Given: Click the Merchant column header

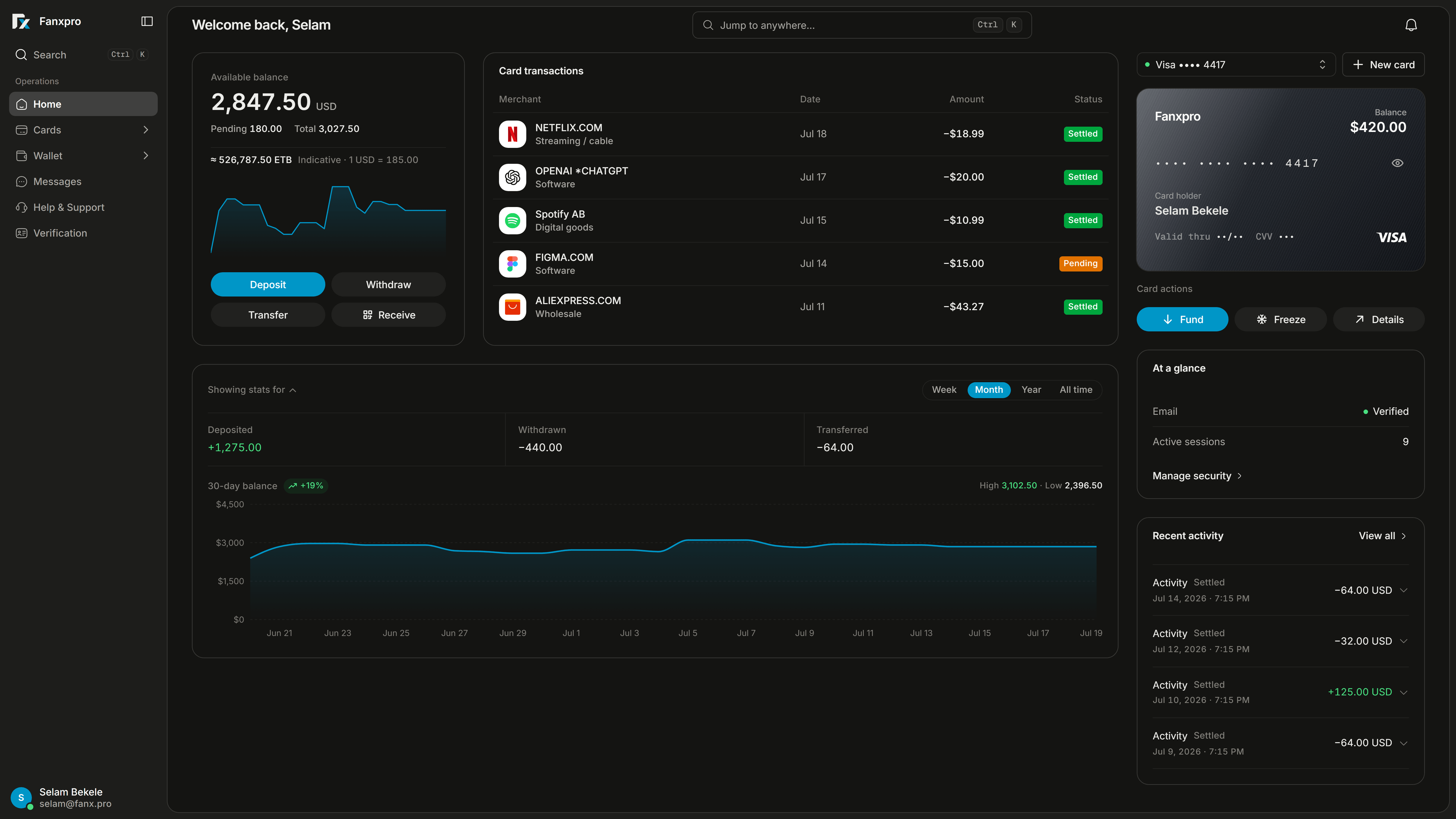Looking at the screenshot, I should coord(519,99).
